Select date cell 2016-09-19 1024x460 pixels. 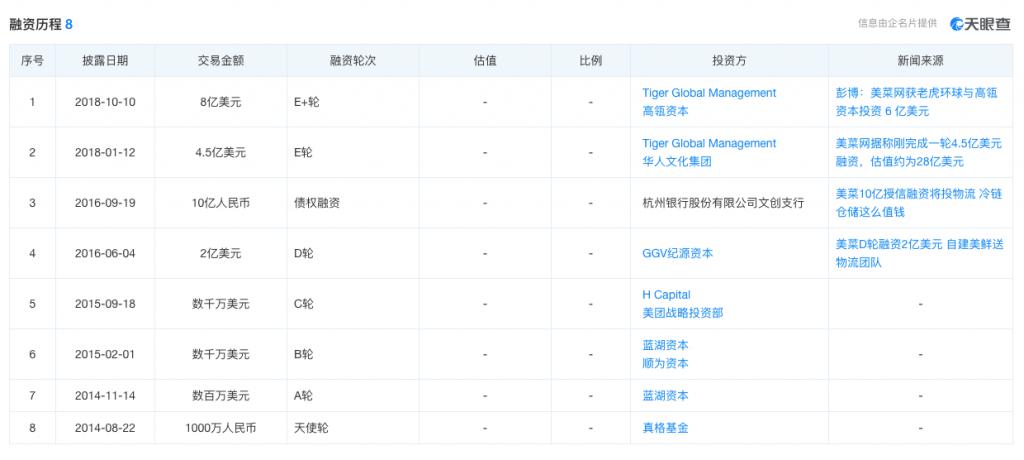pos(105,203)
